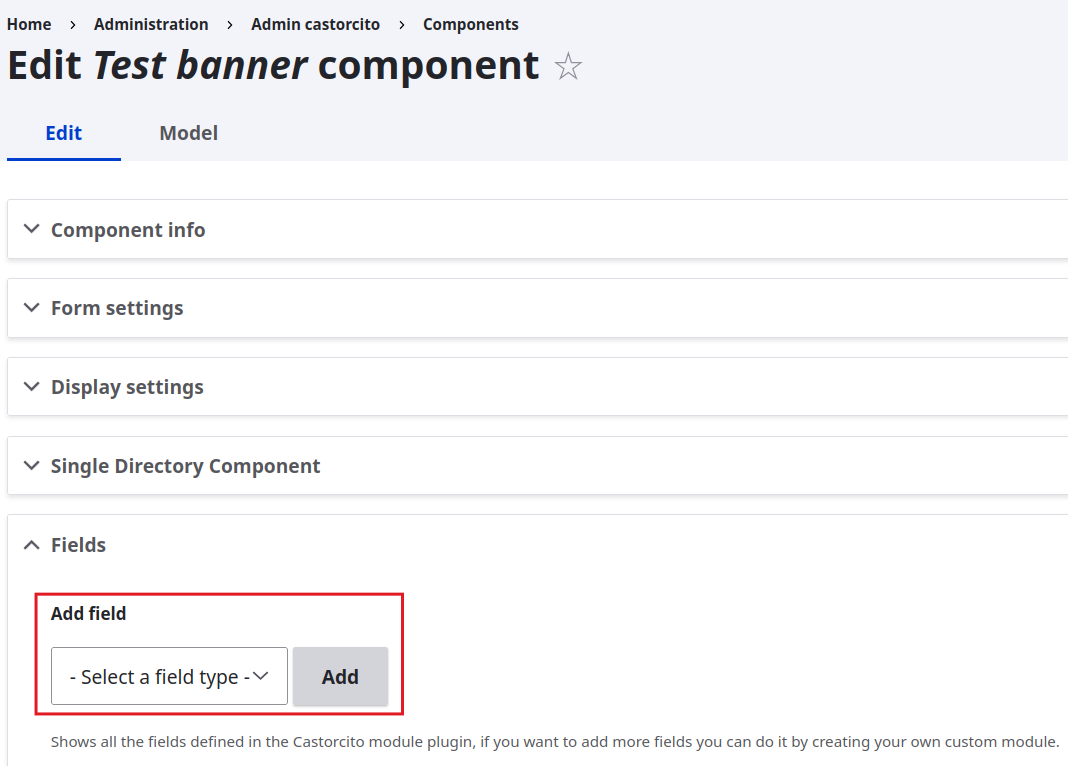Click the chevron icon beside Component info
Viewport: 1068px width, 766px height.
click(32, 229)
